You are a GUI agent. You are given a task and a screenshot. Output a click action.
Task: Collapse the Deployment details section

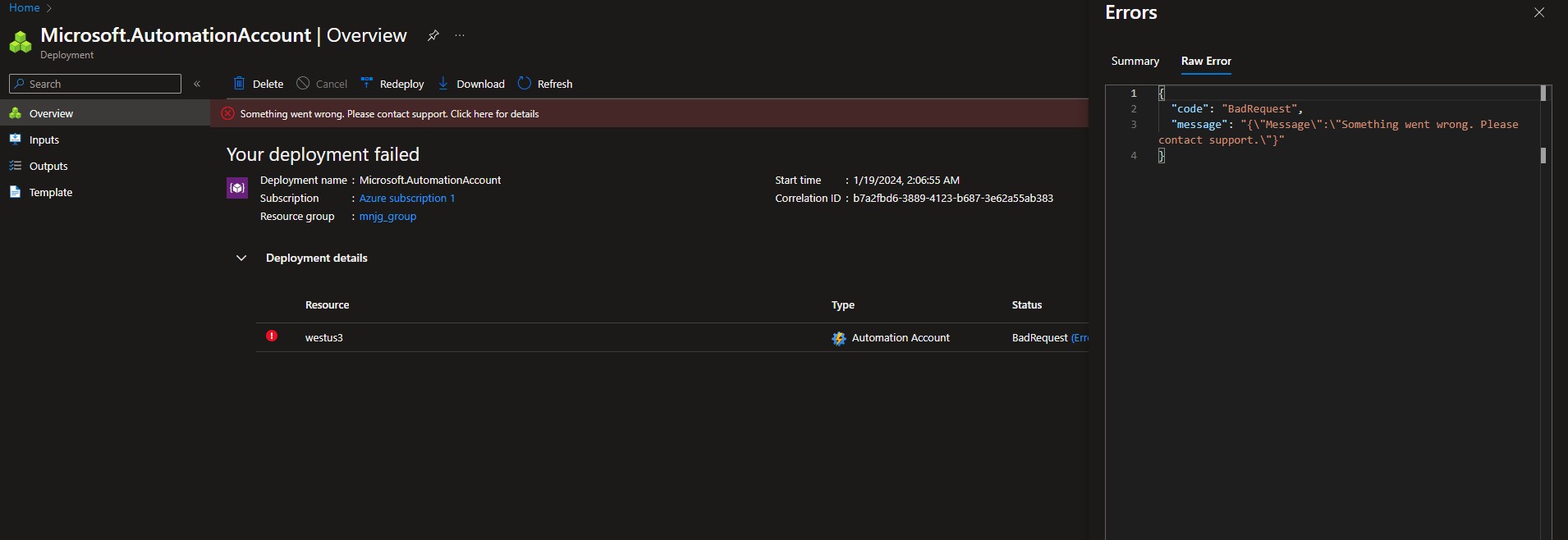pos(241,258)
